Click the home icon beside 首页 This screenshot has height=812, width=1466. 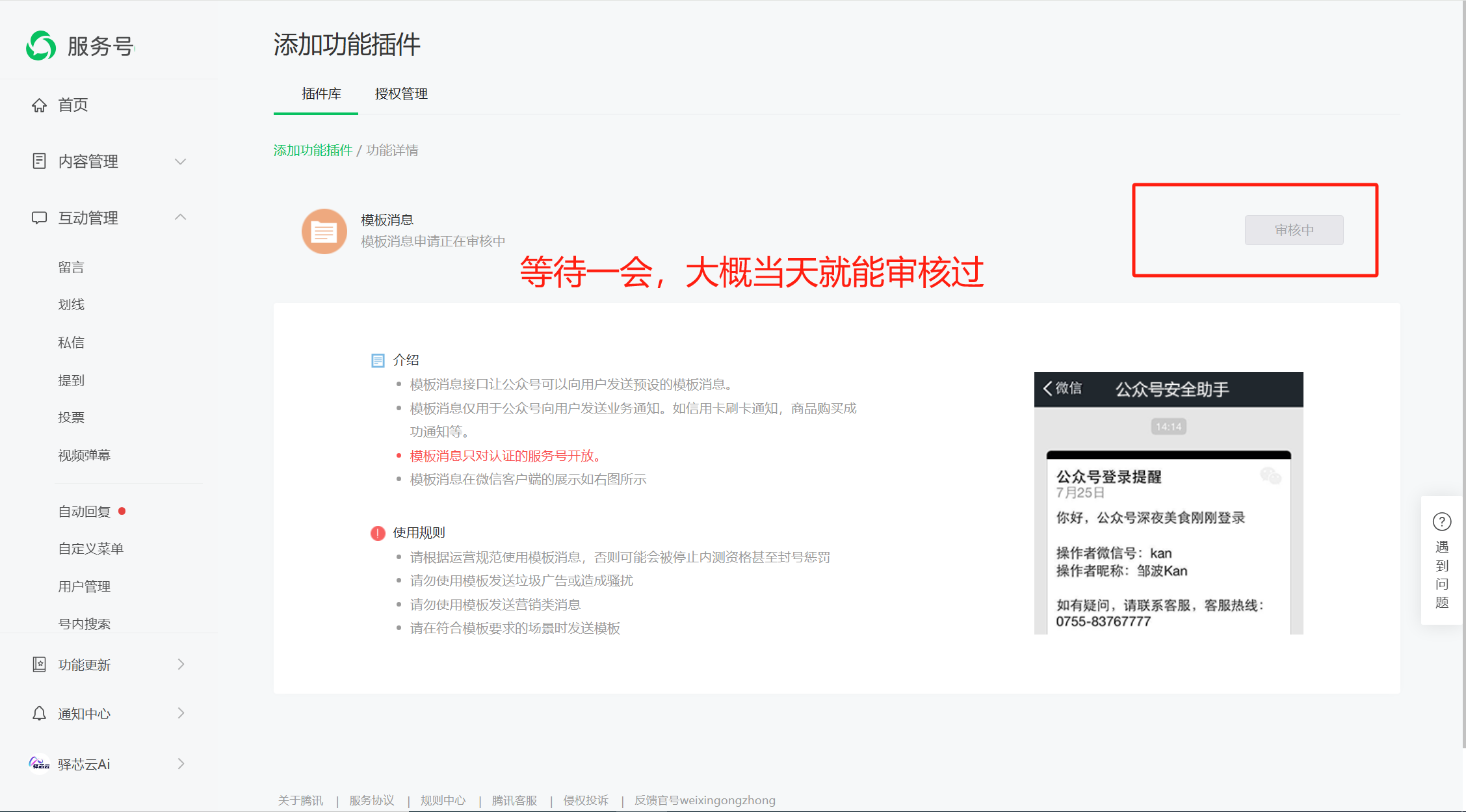[39, 105]
